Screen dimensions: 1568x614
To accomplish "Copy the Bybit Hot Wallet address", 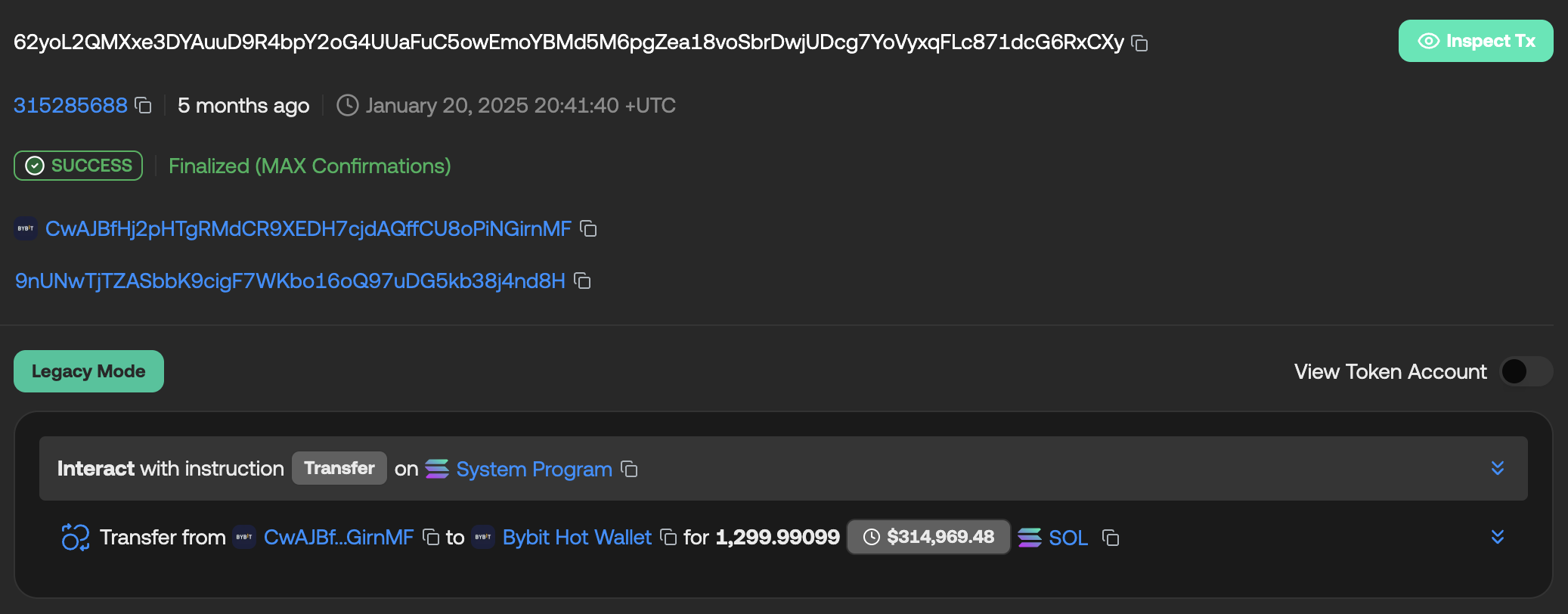I will (668, 538).
